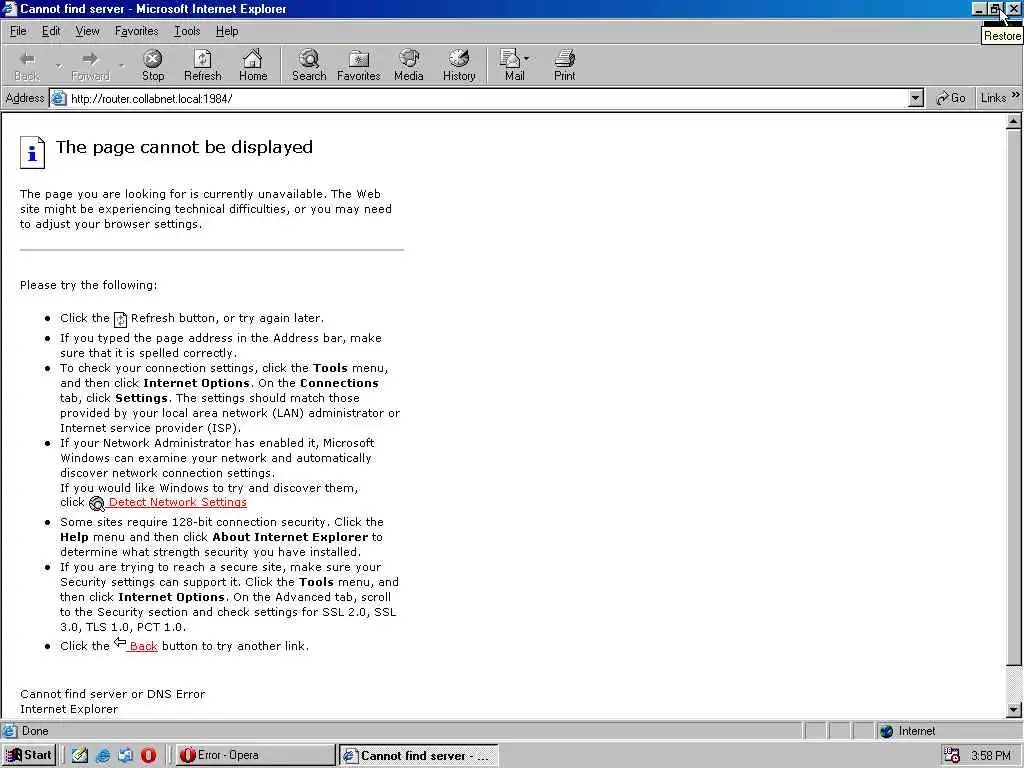Click the Done status bar page icon
The image size is (1024, 768).
coord(9,731)
